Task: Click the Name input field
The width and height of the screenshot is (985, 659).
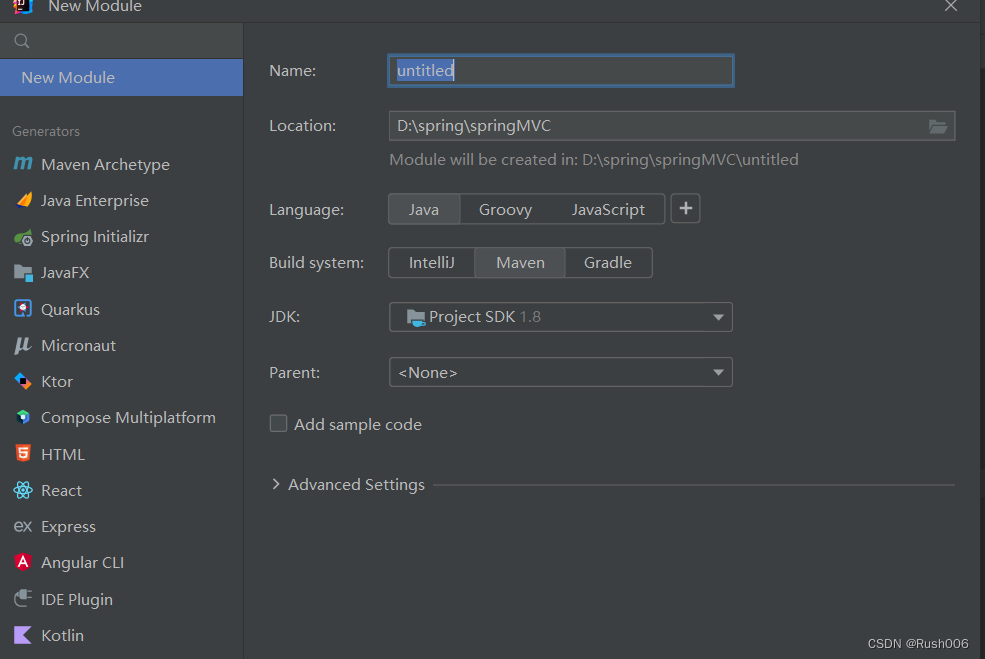Action: [560, 70]
